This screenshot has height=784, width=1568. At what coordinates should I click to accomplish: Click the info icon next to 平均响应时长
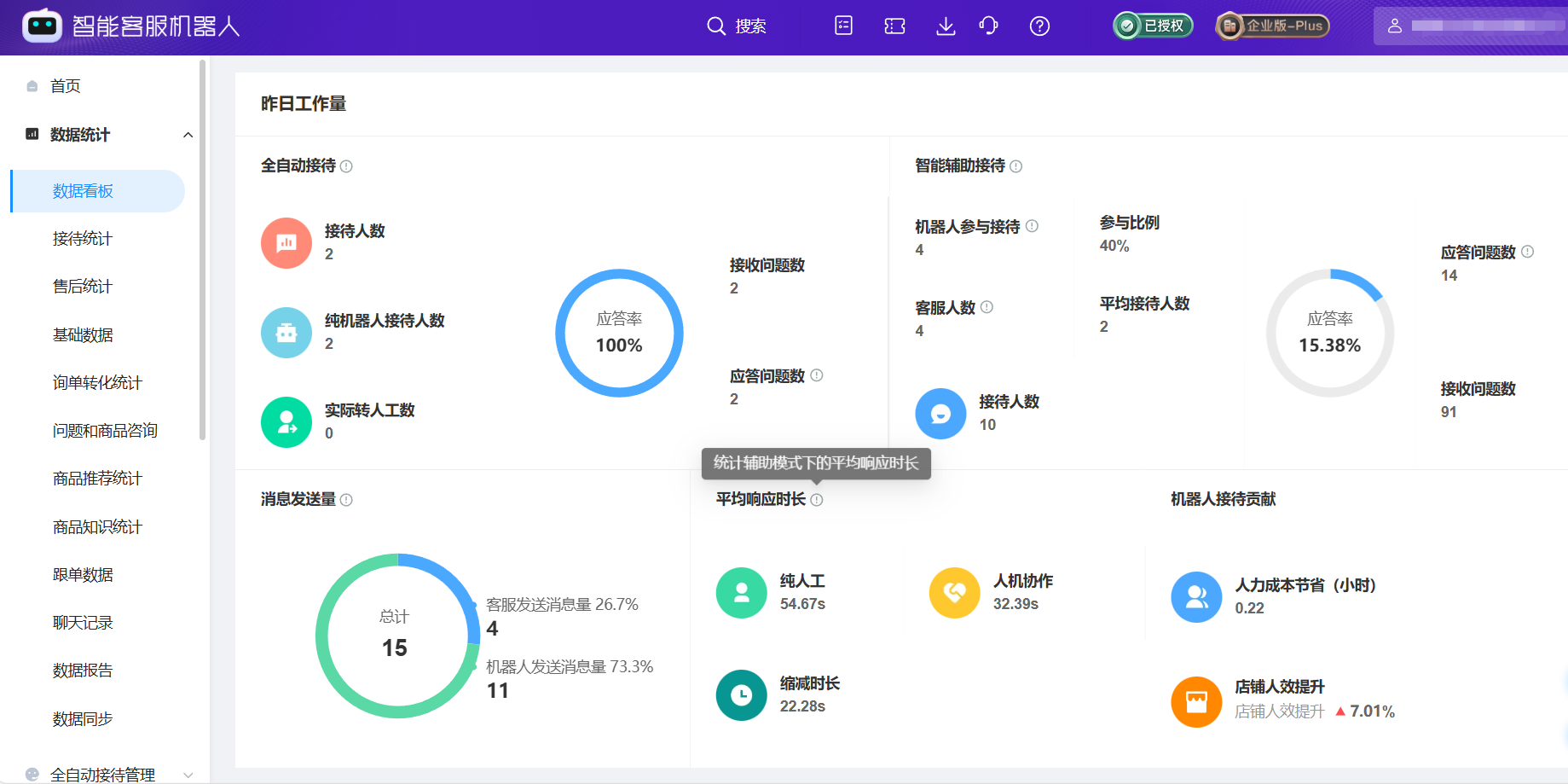tap(816, 500)
